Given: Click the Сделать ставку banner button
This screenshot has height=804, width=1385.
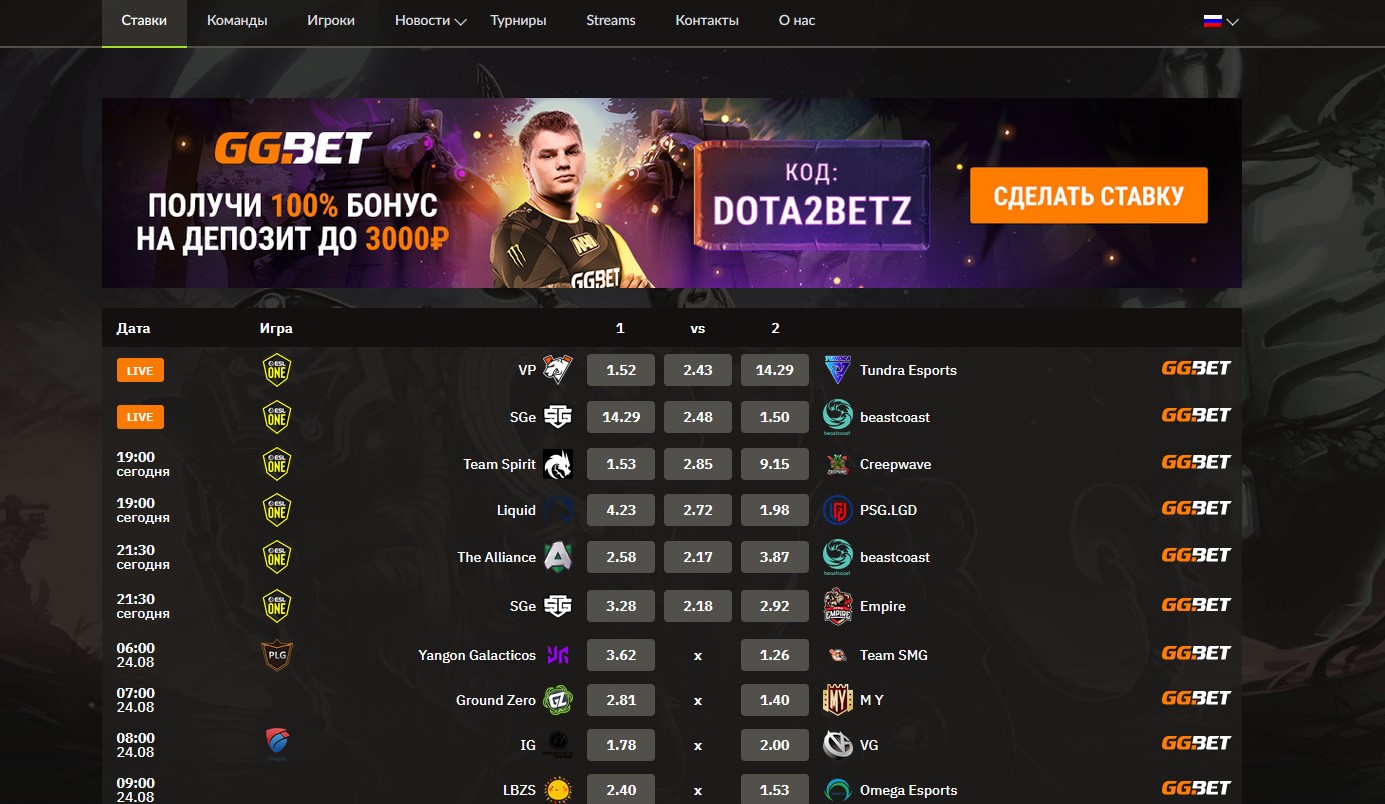Looking at the screenshot, I should point(1089,195).
